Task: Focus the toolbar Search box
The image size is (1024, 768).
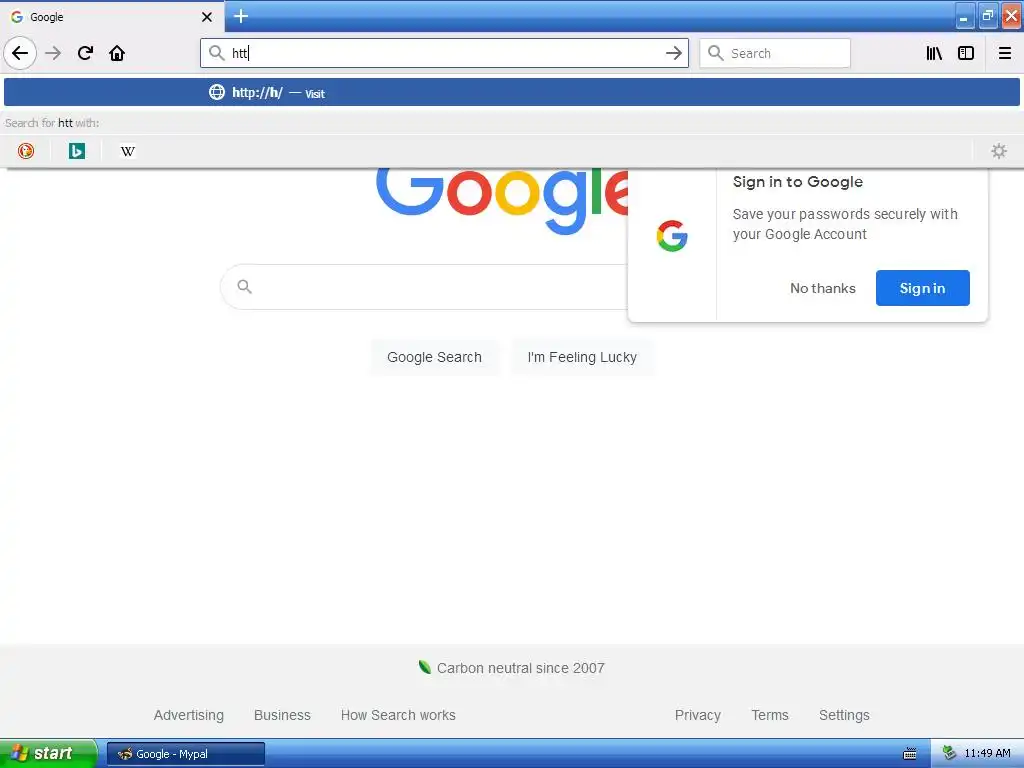Action: (x=775, y=53)
